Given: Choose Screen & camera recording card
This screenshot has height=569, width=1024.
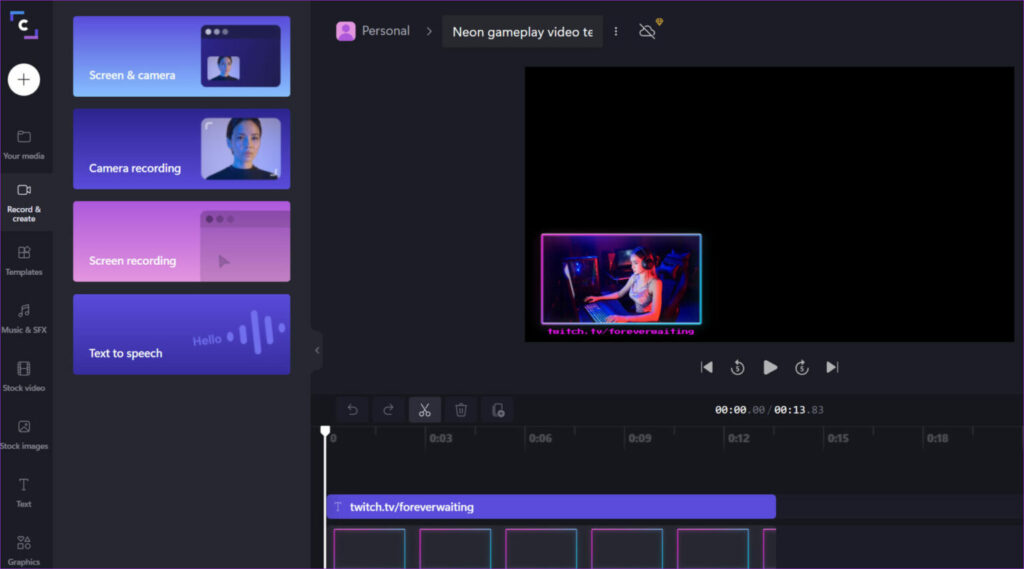Looking at the screenshot, I should pos(182,57).
